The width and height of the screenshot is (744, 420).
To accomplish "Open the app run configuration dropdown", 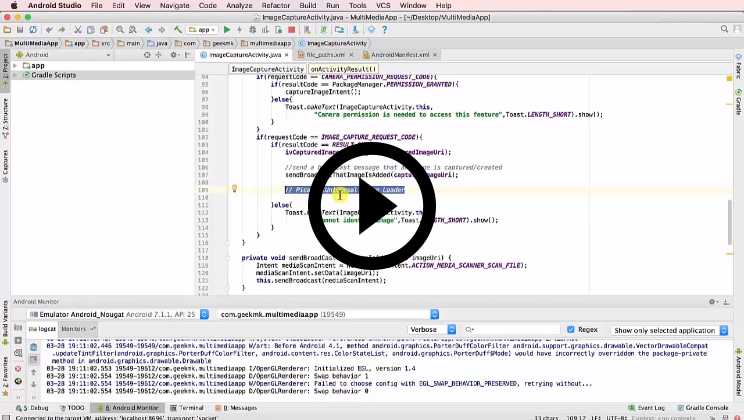I will 205,30.
